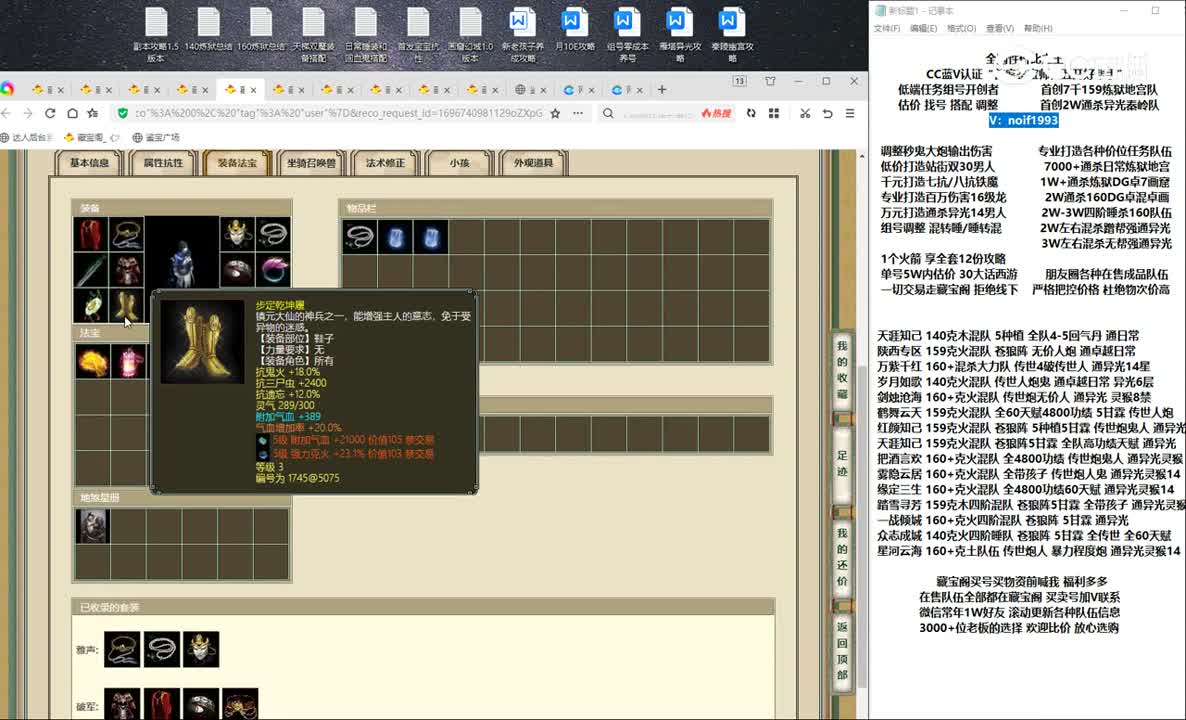Screen dimensions: 1186x720
Task: Select the golden flame magic treasure icon
Action: pos(92,361)
